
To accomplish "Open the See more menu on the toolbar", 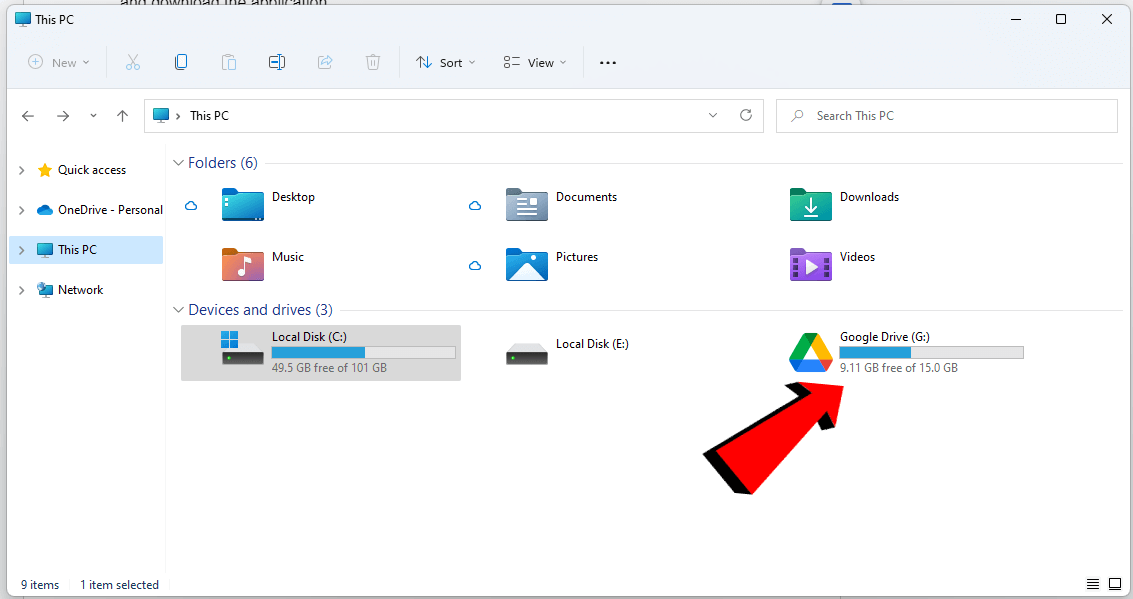I will pyautogui.click(x=607, y=61).
